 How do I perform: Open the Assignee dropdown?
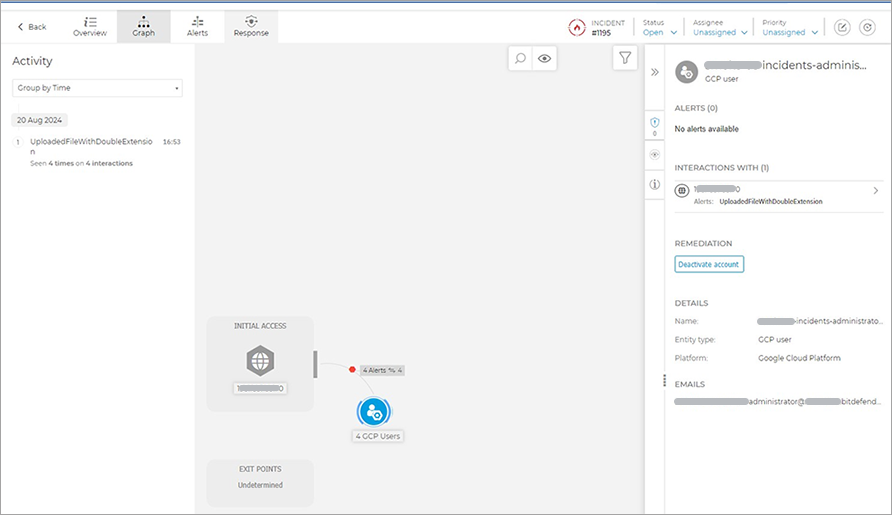click(719, 32)
